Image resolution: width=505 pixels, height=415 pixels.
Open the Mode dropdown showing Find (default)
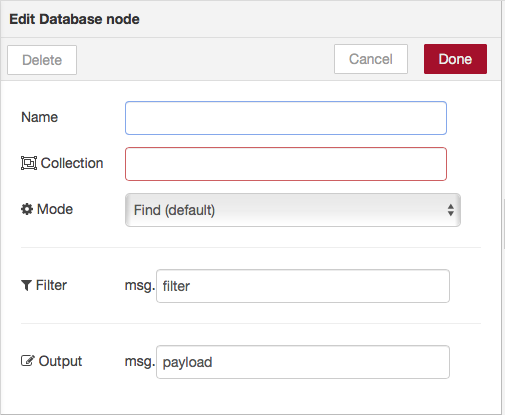[x=293, y=210]
